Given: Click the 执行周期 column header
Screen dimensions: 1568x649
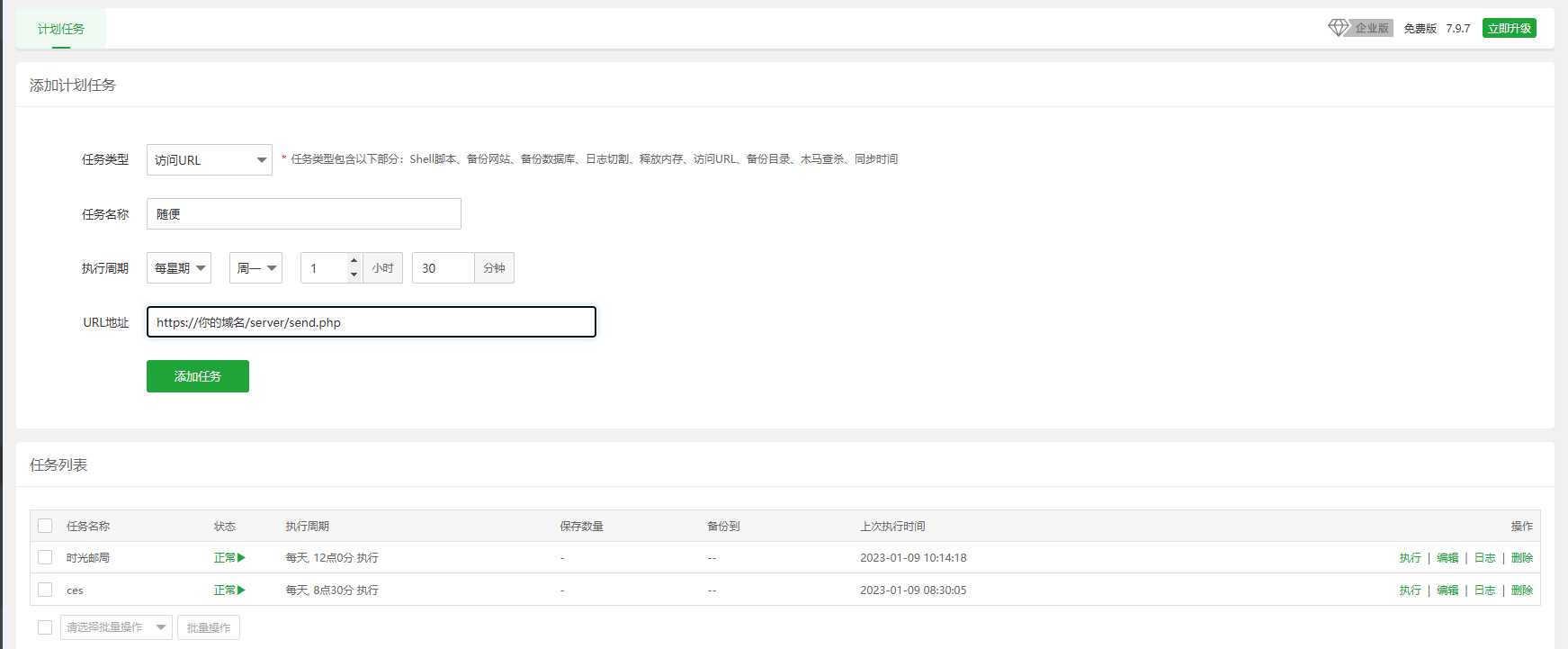Looking at the screenshot, I should click(308, 526).
